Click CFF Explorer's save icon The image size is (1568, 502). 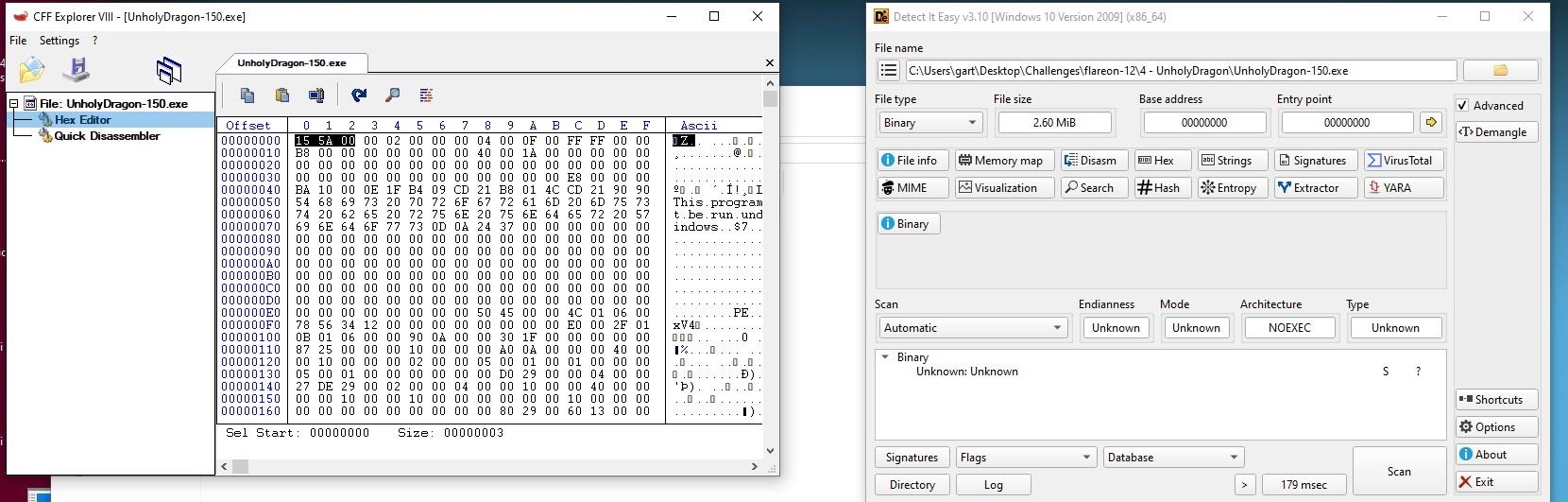click(x=77, y=69)
